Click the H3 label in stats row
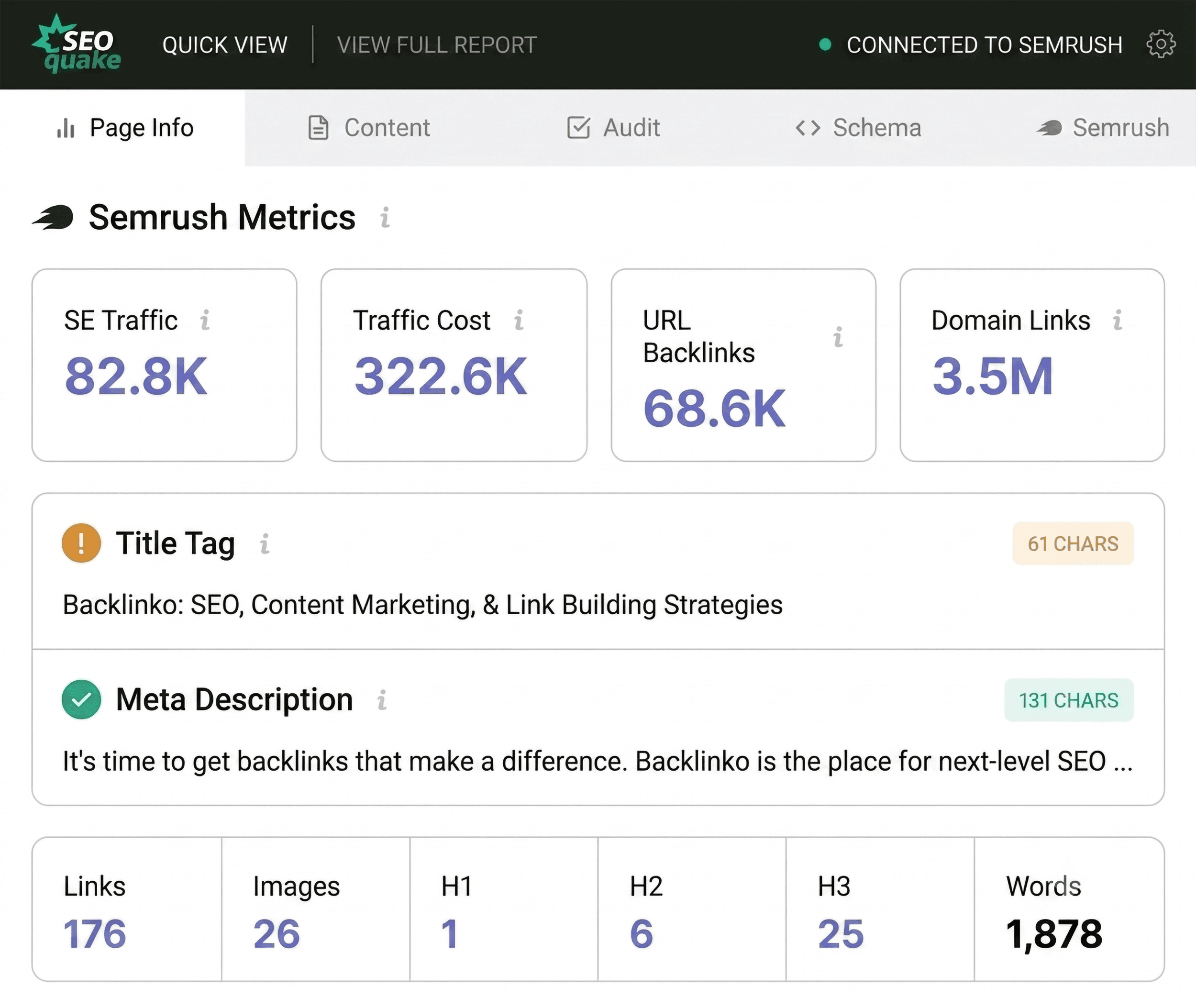 click(834, 886)
